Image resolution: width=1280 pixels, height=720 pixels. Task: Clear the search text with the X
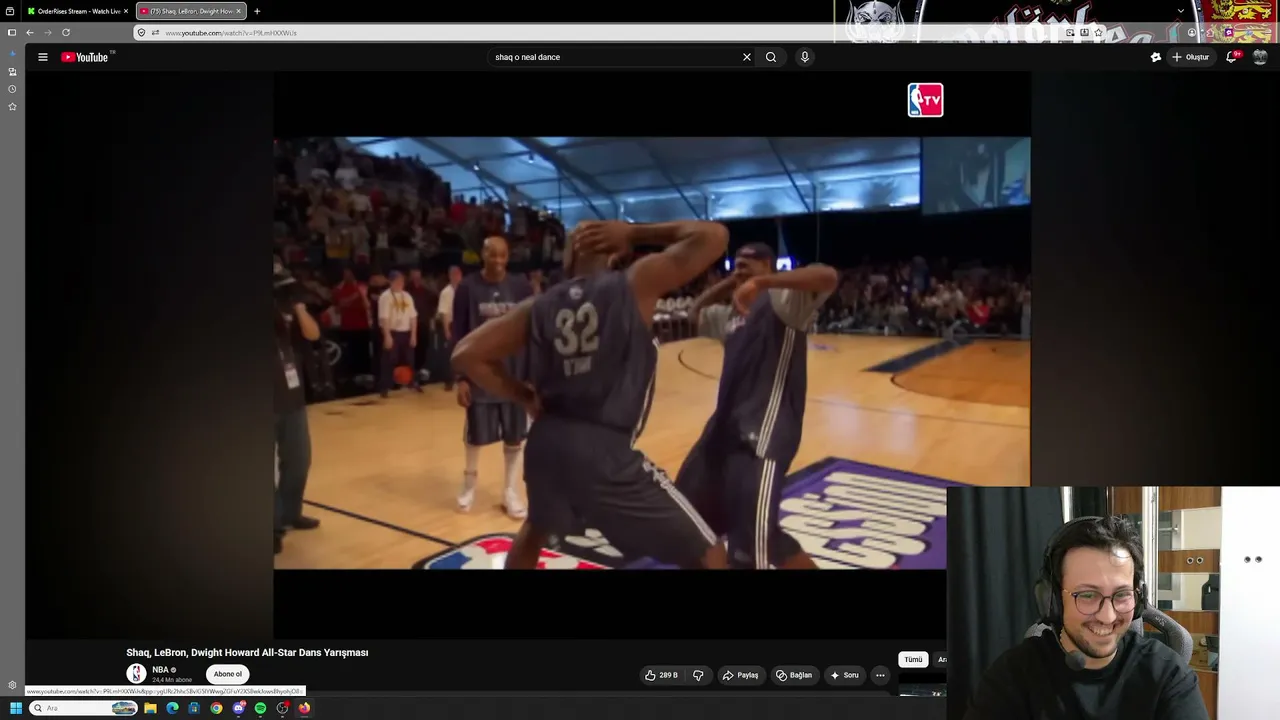[746, 57]
